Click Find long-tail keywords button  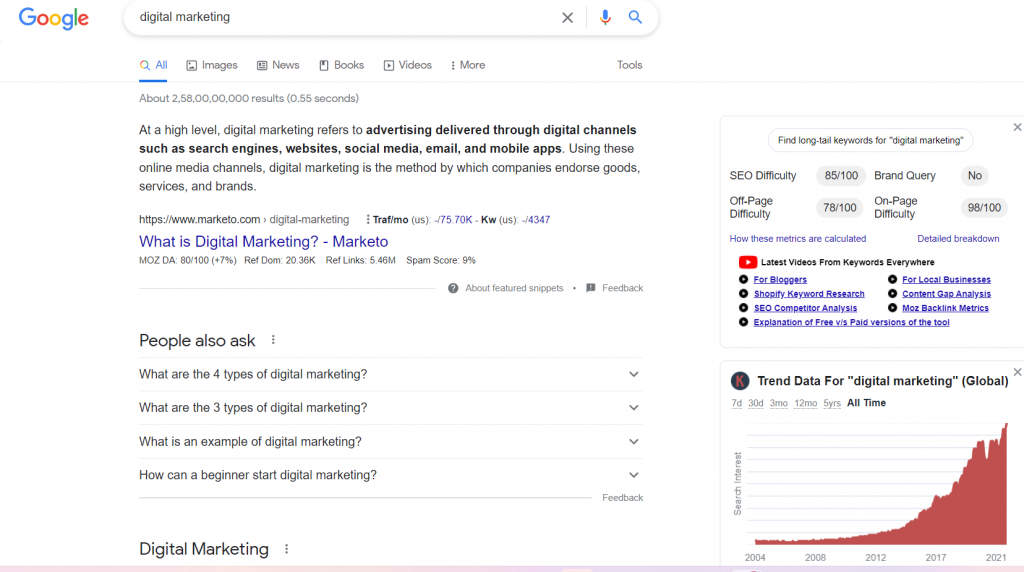(871, 140)
